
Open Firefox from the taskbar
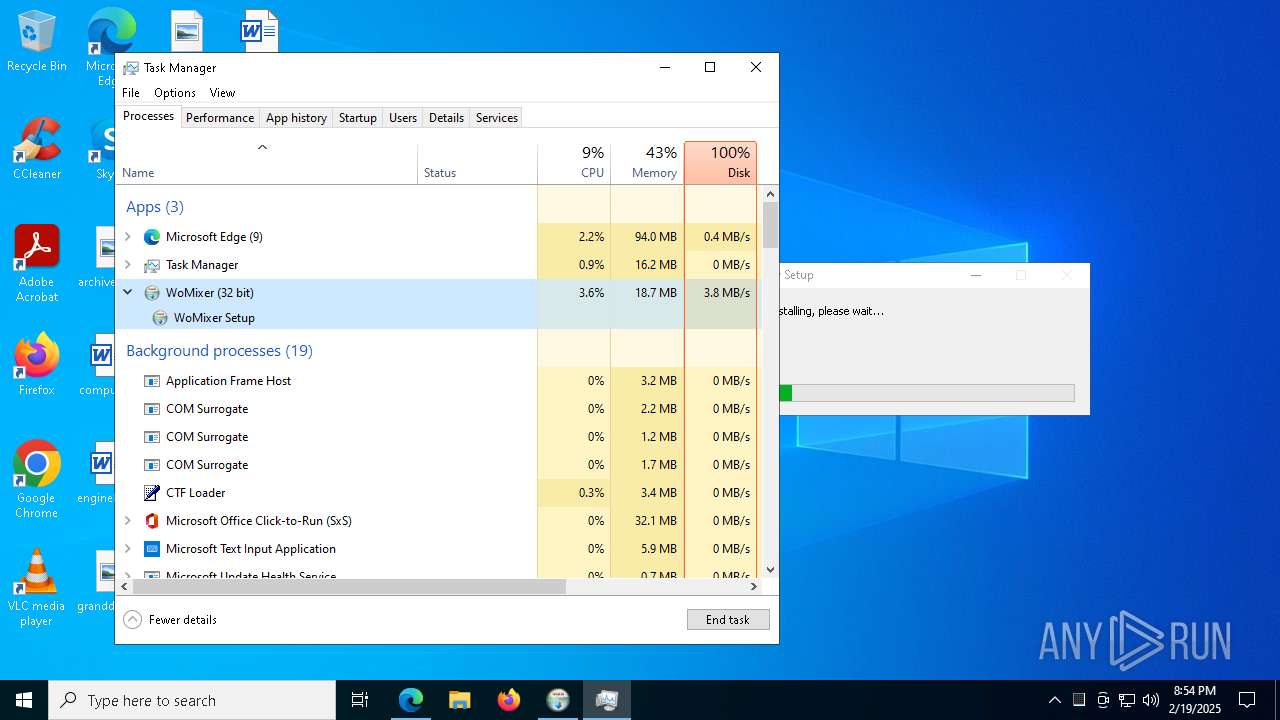[508, 700]
